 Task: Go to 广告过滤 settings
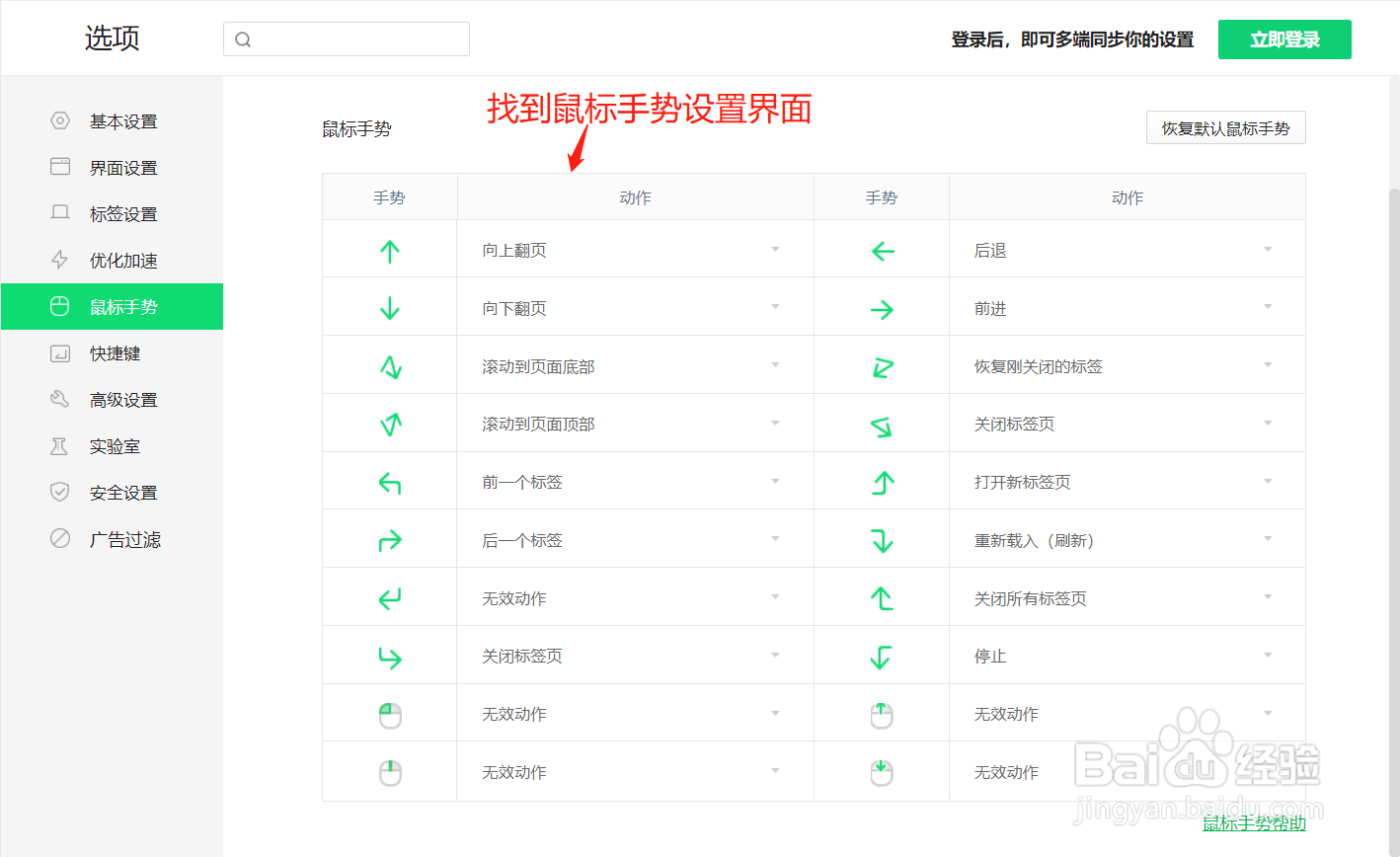[124, 539]
